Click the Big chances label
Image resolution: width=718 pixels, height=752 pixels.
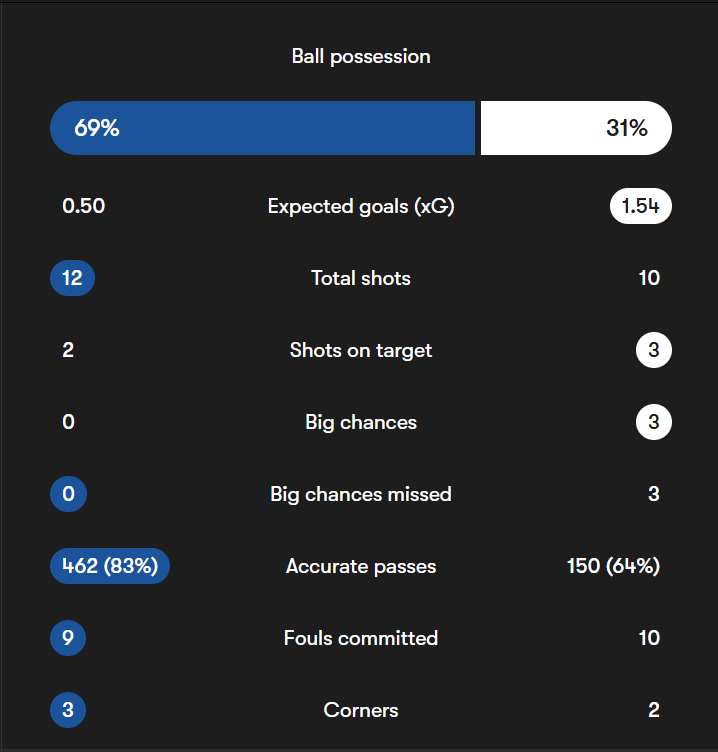point(361,422)
